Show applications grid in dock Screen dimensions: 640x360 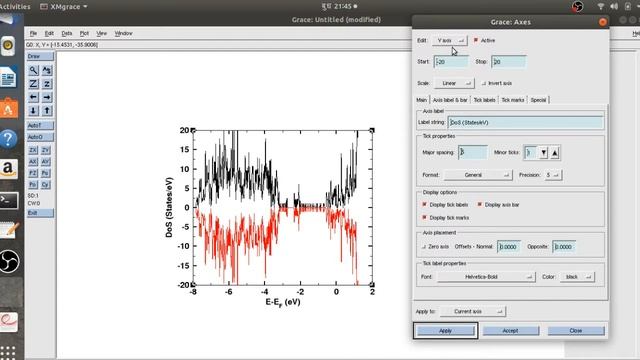click(x=8, y=352)
